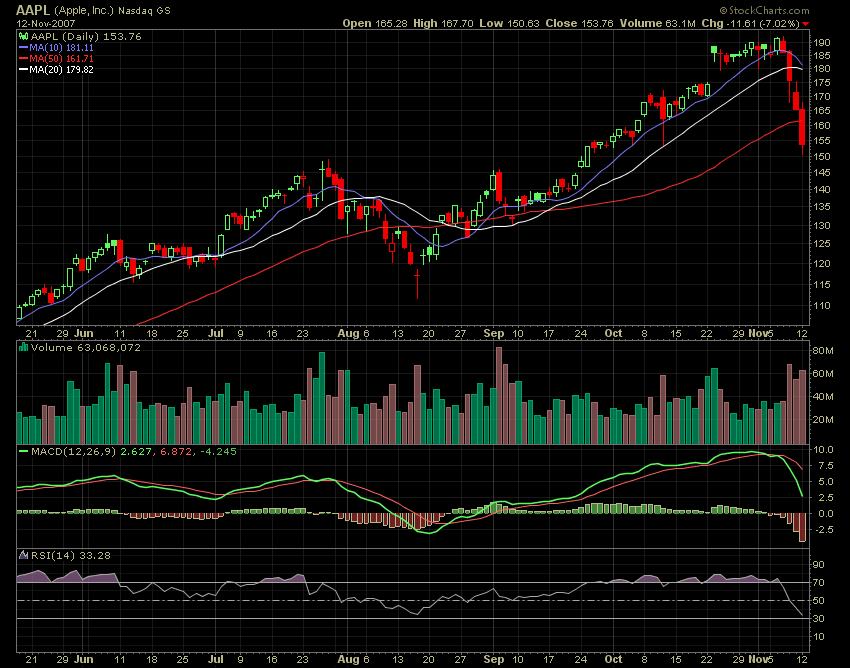850x668 pixels.
Task: Click the -2.5 MACD axis label
Action: click(823, 529)
